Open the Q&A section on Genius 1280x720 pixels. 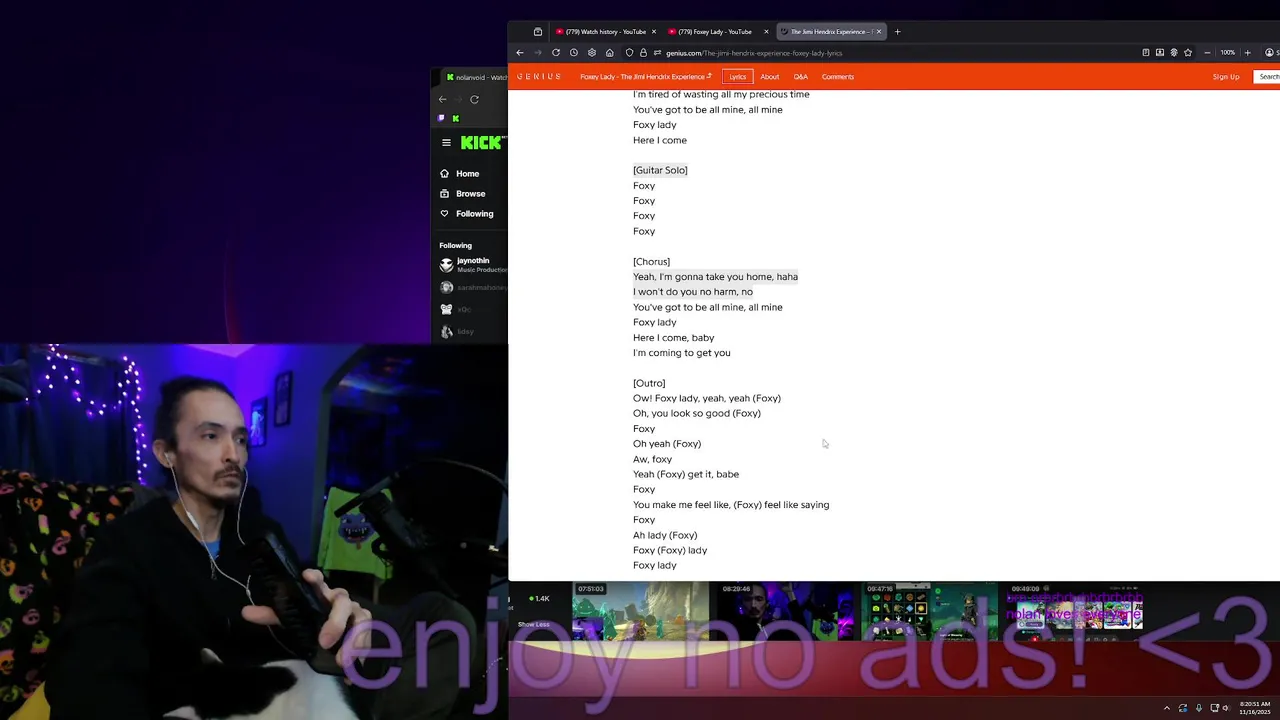tap(801, 77)
